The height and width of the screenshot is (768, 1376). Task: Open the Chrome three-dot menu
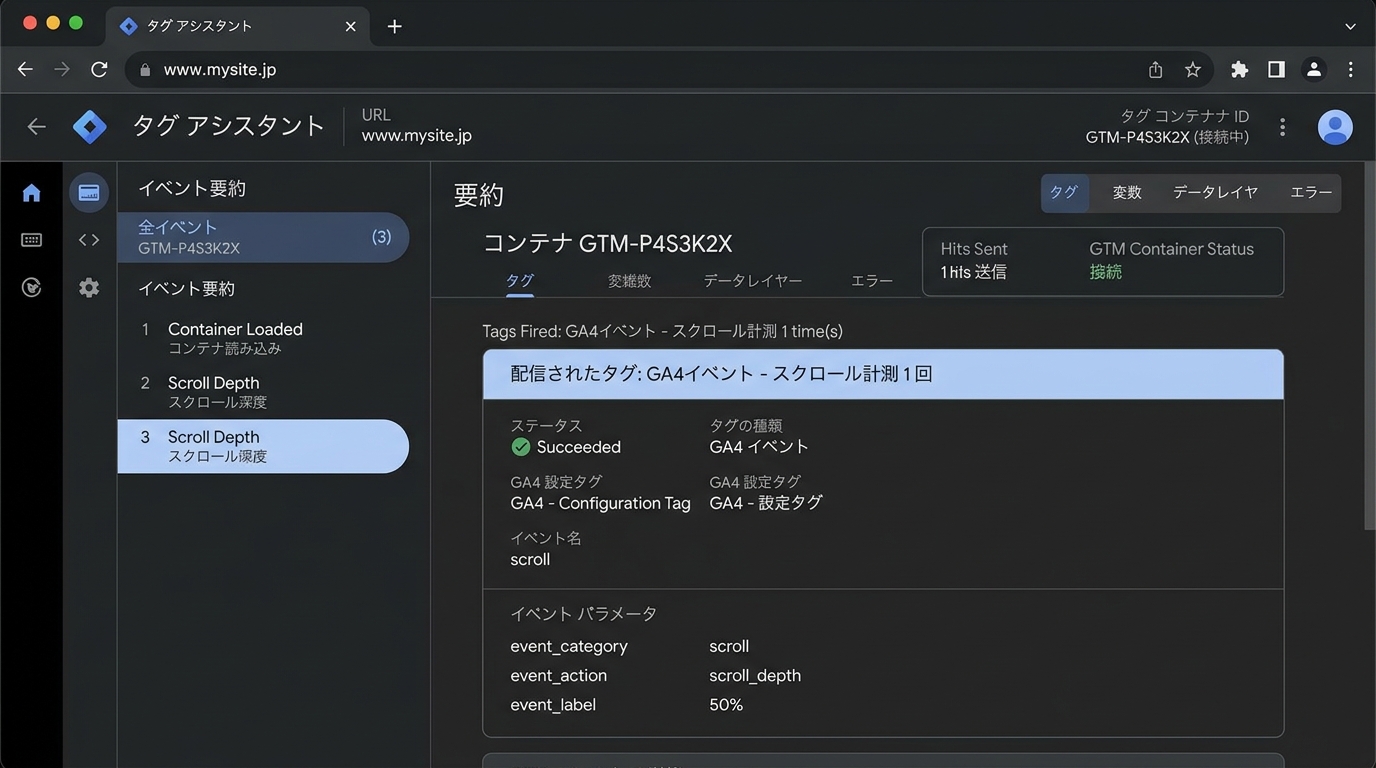click(1350, 69)
